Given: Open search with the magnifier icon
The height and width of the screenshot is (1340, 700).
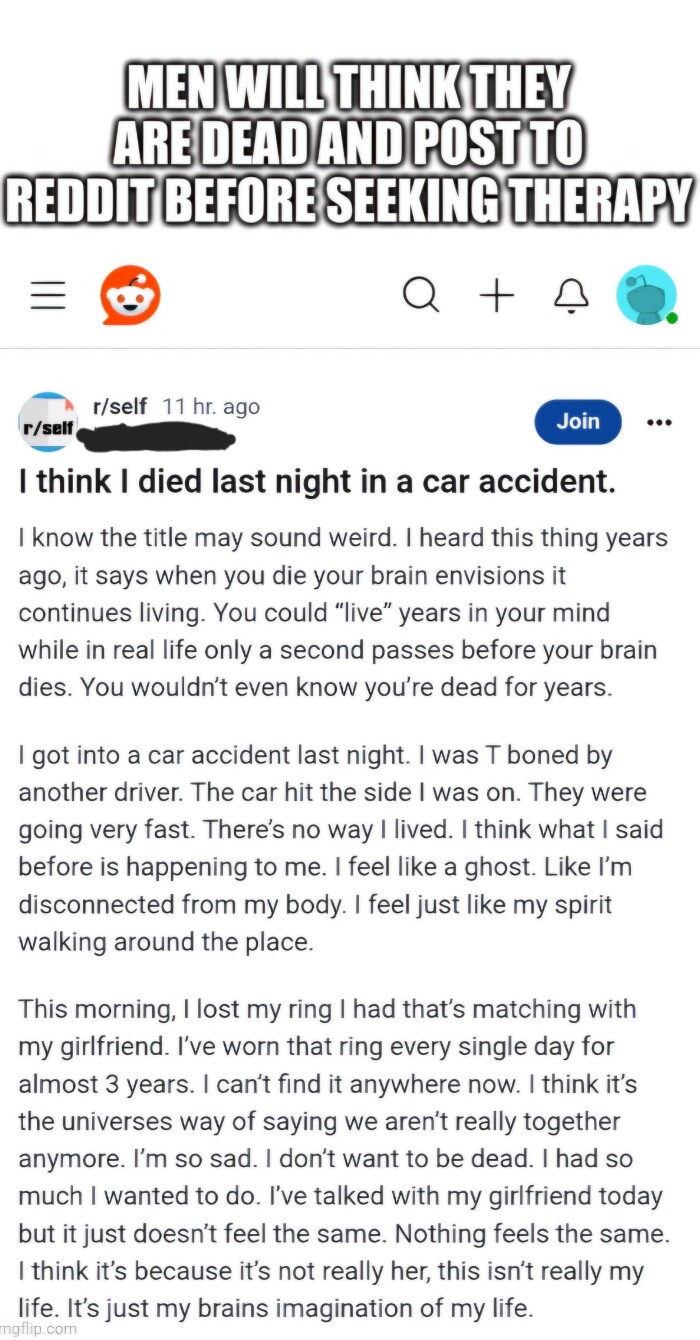Looking at the screenshot, I should coord(420,295).
